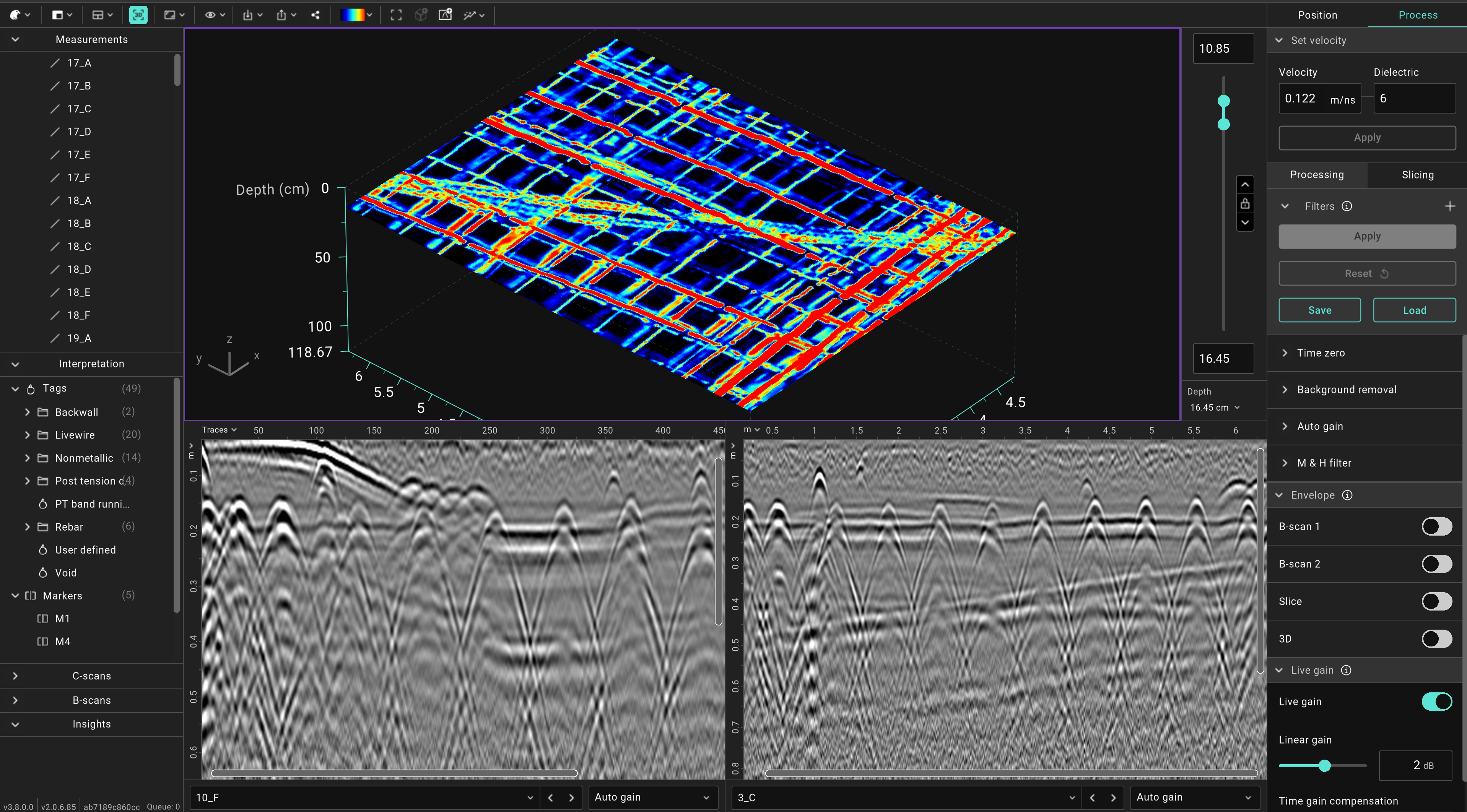1467x812 pixels.
Task: Click the add hyperbola snapshot icon
Action: pos(445,15)
